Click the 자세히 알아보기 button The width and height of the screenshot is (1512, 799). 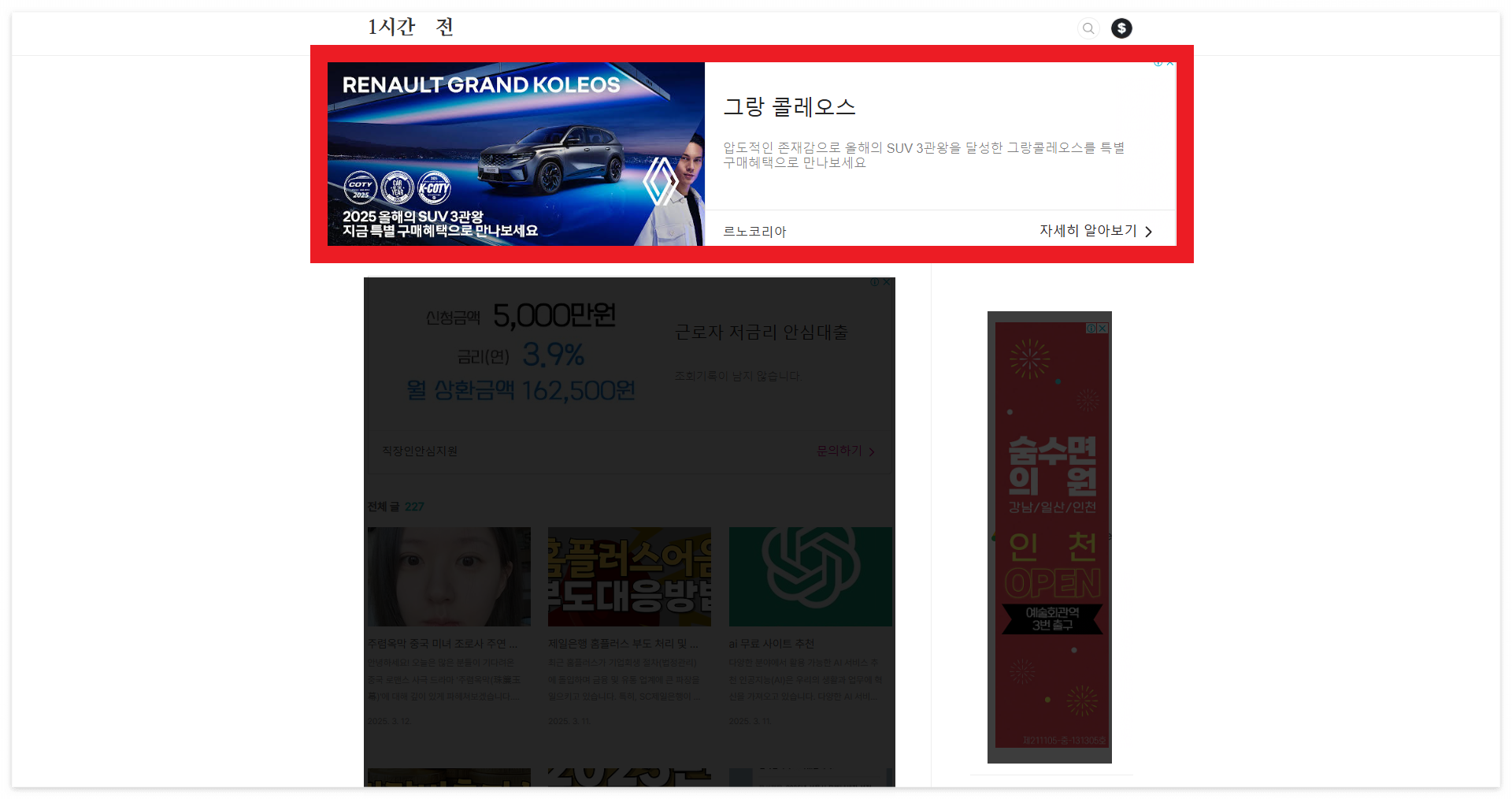click(x=1096, y=231)
